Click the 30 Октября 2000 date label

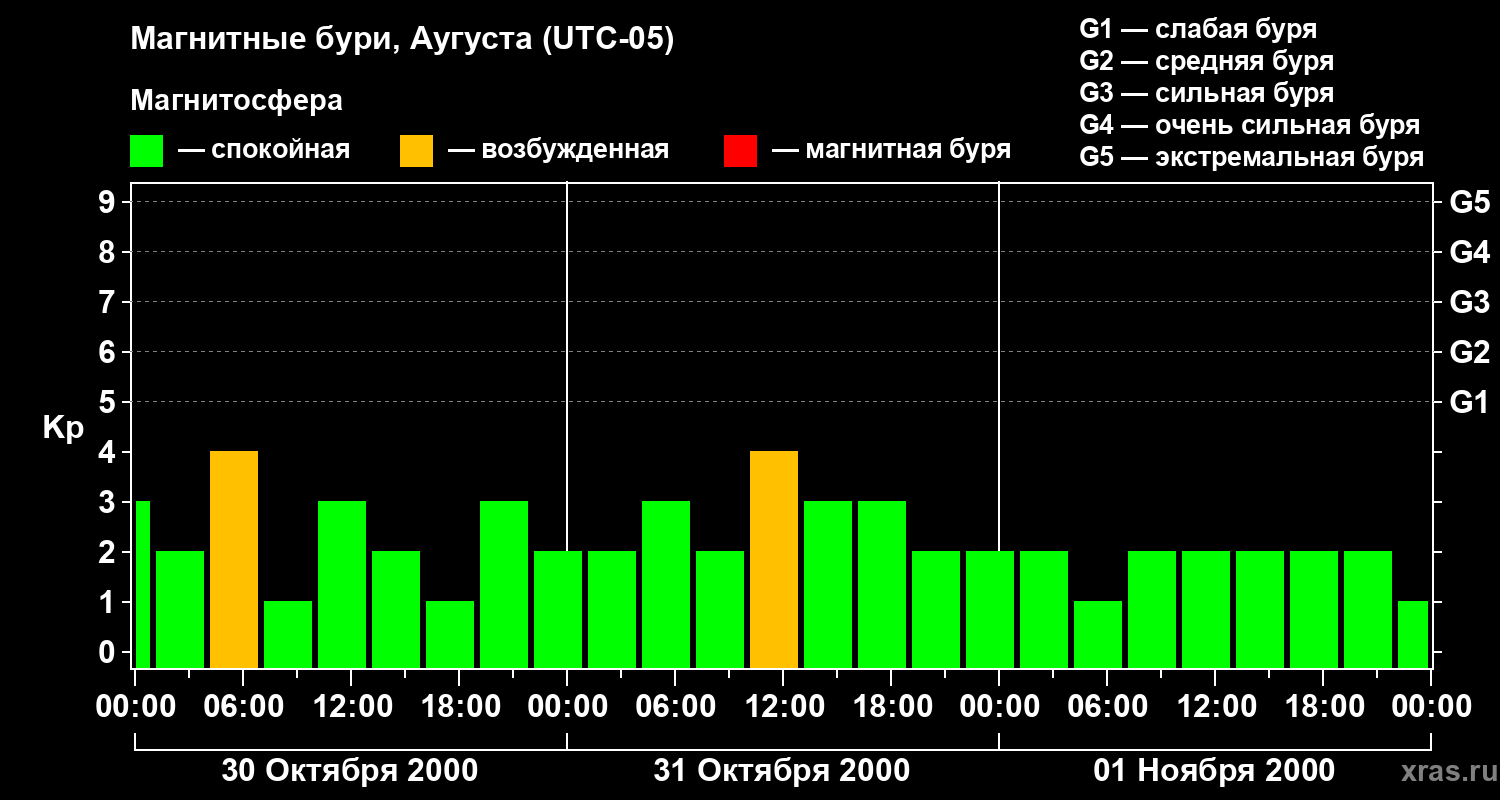(350, 771)
